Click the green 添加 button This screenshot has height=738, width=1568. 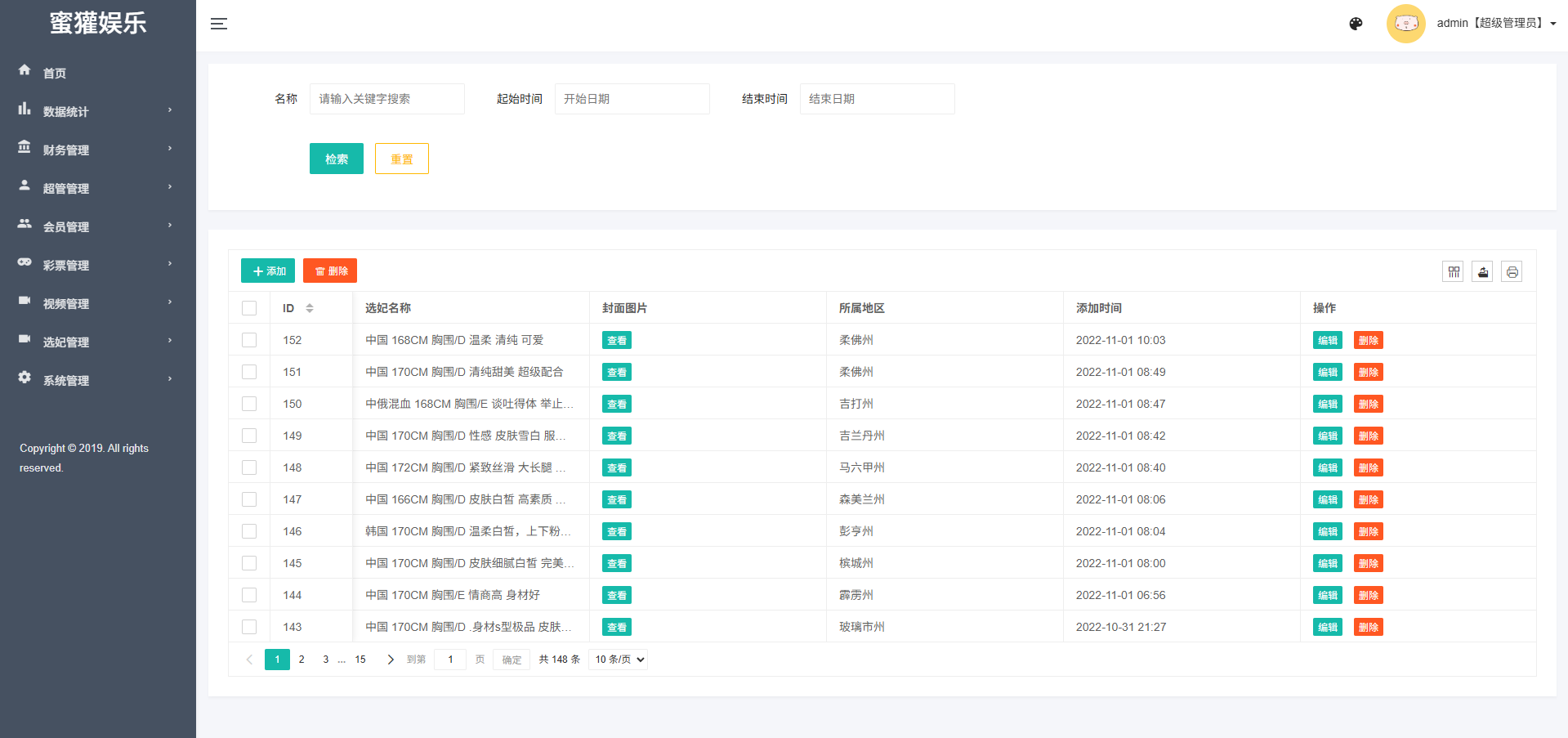tap(268, 271)
